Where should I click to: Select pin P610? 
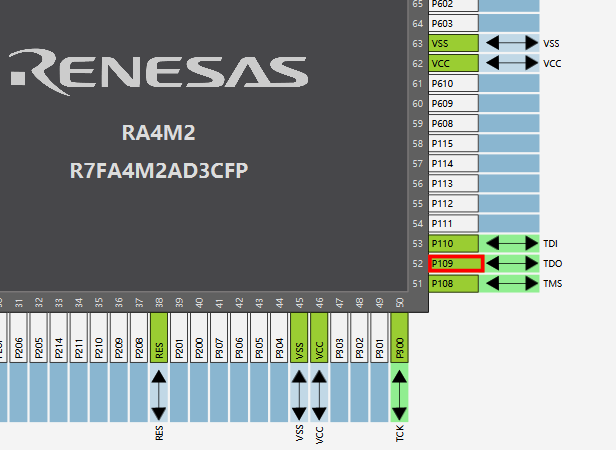454,83
